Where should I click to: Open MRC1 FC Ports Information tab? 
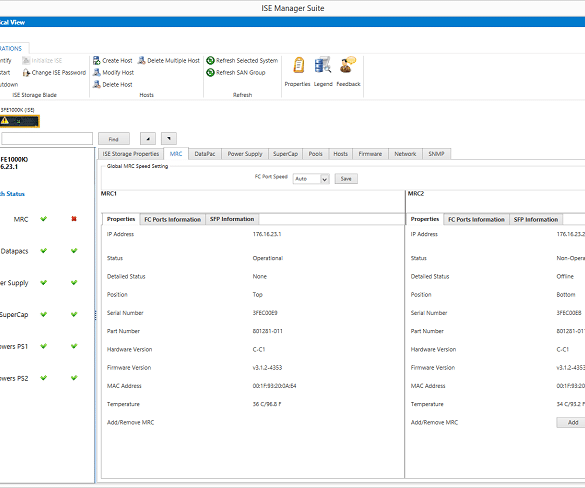[172, 219]
